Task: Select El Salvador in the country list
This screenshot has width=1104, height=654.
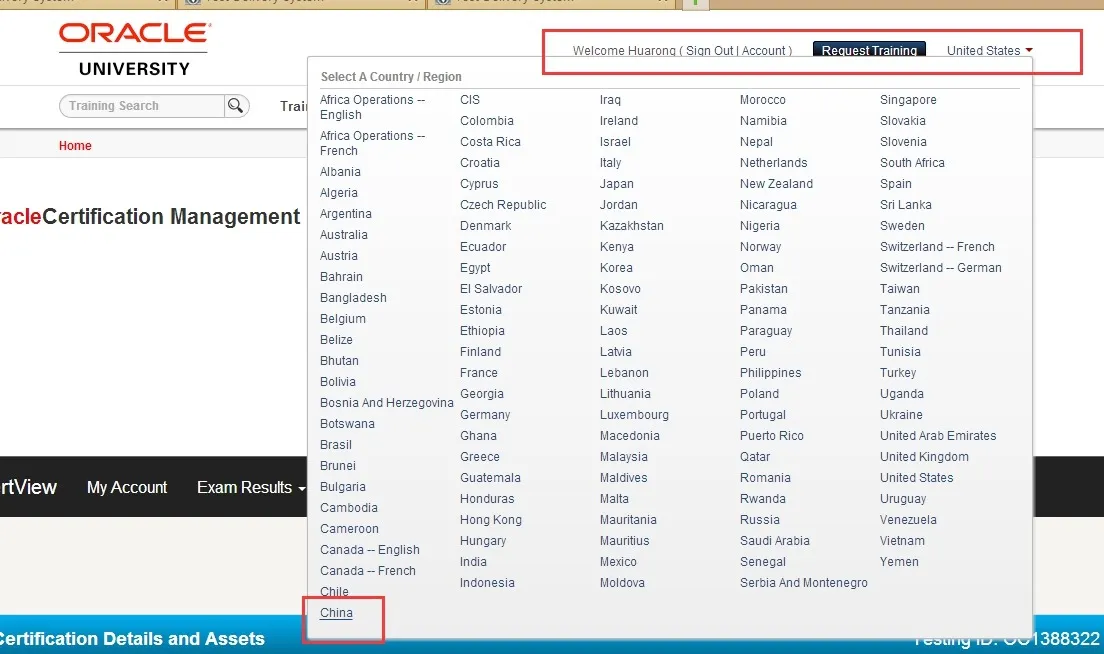Action: tap(491, 289)
